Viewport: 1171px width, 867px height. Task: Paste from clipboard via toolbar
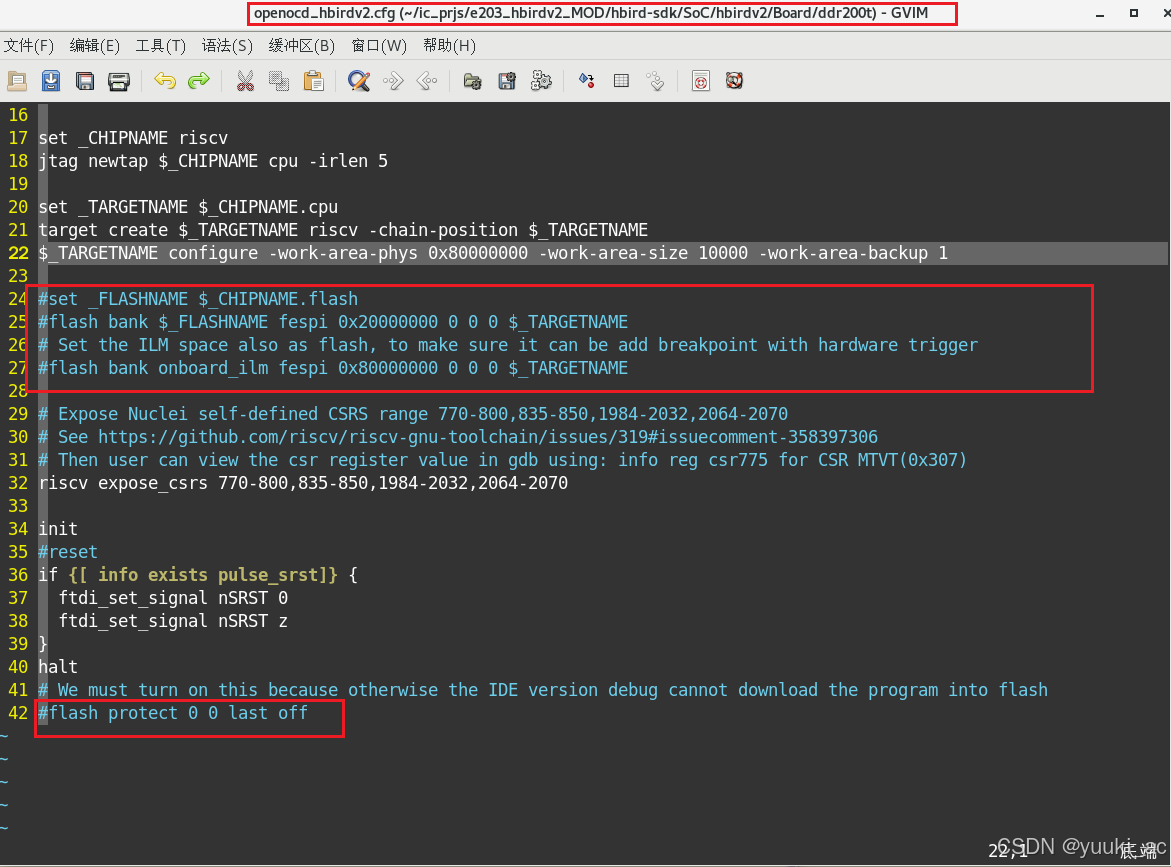[314, 81]
